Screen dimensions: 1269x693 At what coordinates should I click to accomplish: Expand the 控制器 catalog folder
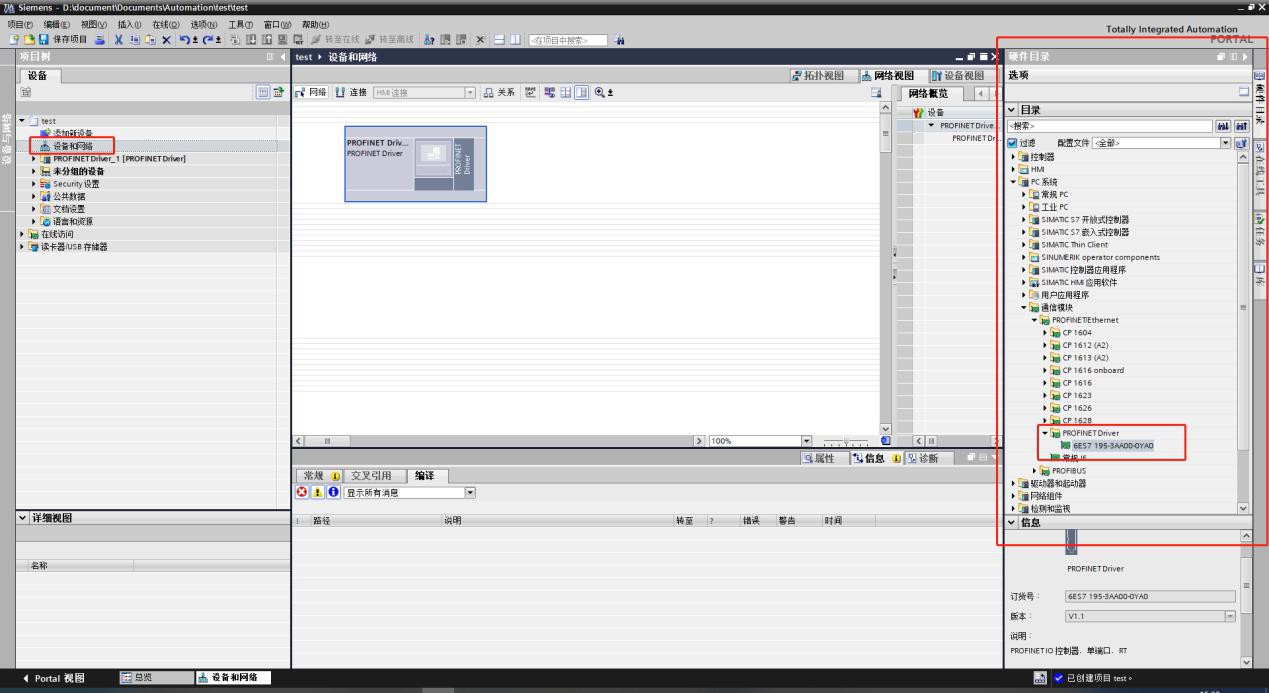point(1013,157)
